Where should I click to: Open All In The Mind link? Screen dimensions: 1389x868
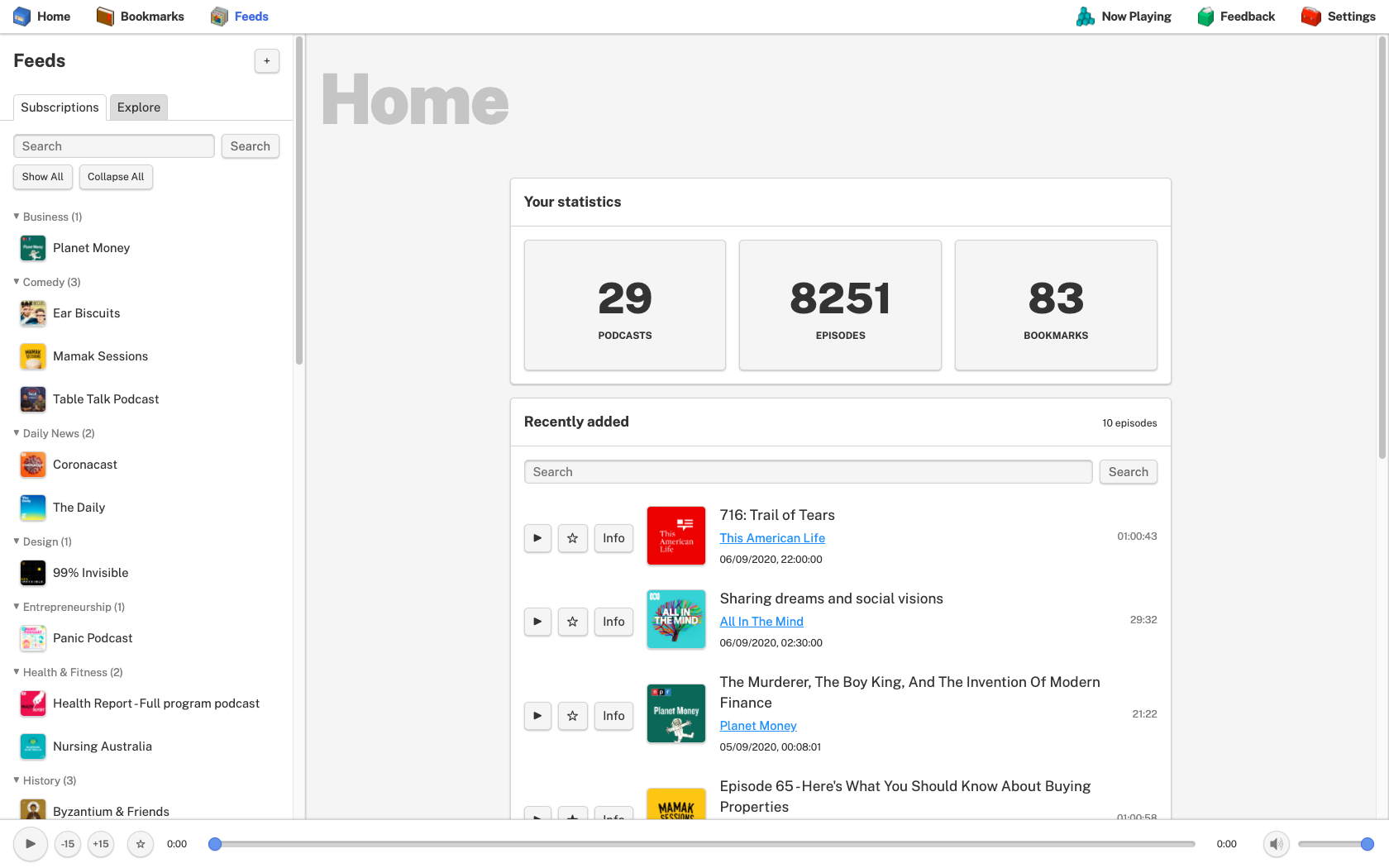pos(761,622)
